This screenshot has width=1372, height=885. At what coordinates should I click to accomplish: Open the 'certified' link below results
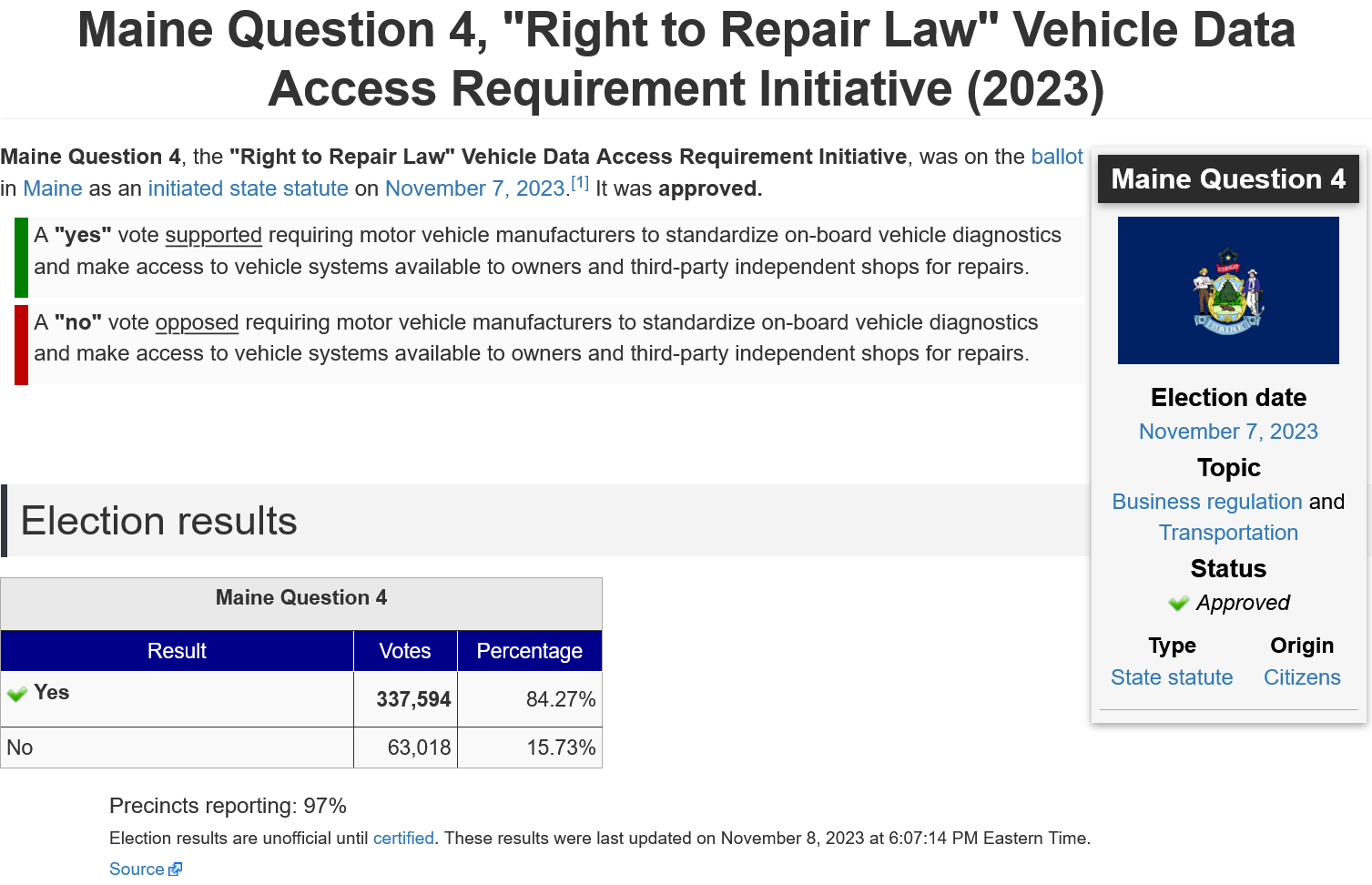(x=403, y=838)
